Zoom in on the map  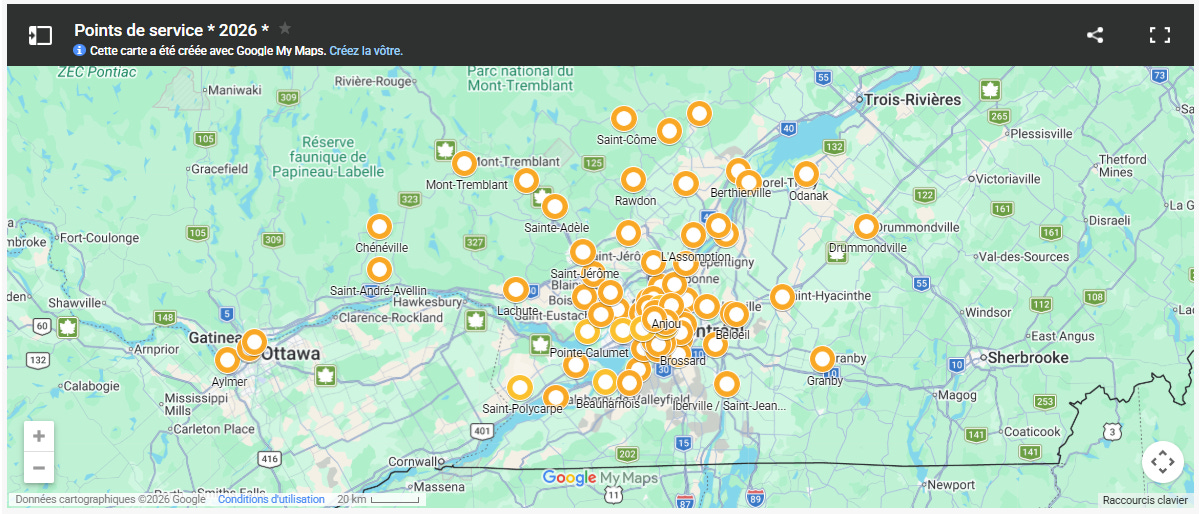tap(39, 437)
